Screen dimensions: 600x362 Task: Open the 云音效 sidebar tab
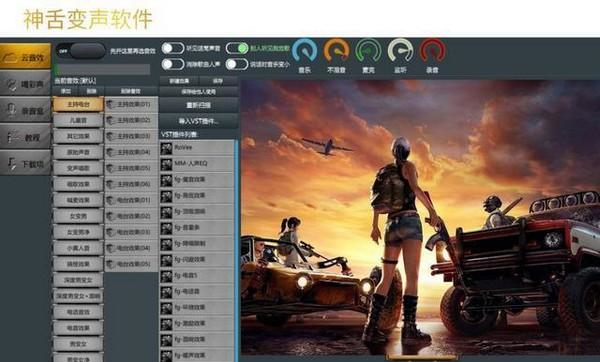click(x=25, y=57)
